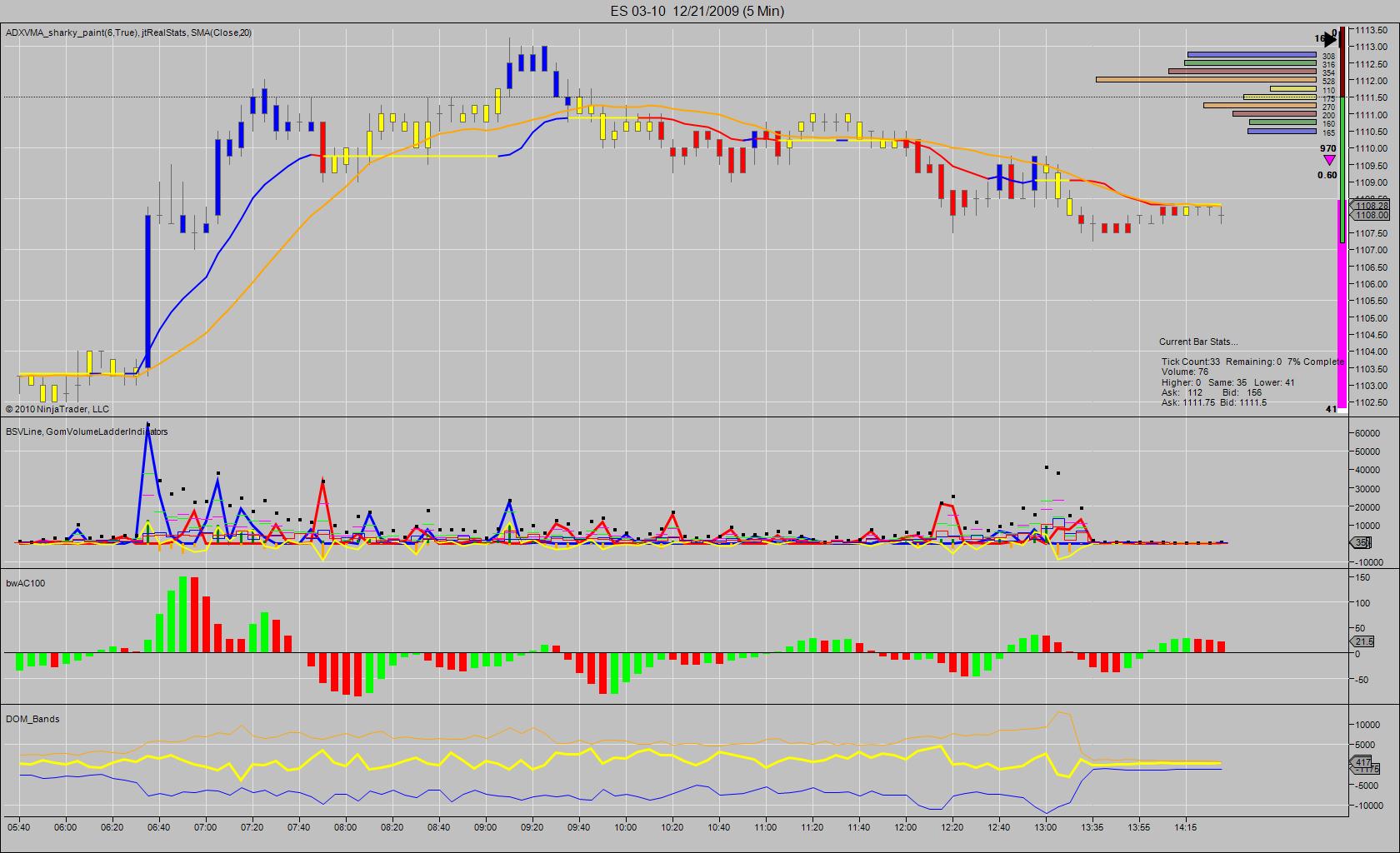1400x853 pixels.
Task: Click the Ask: 1111.75 Bid: 1111.5 line
Action: pyautogui.click(x=1214, y=402)
